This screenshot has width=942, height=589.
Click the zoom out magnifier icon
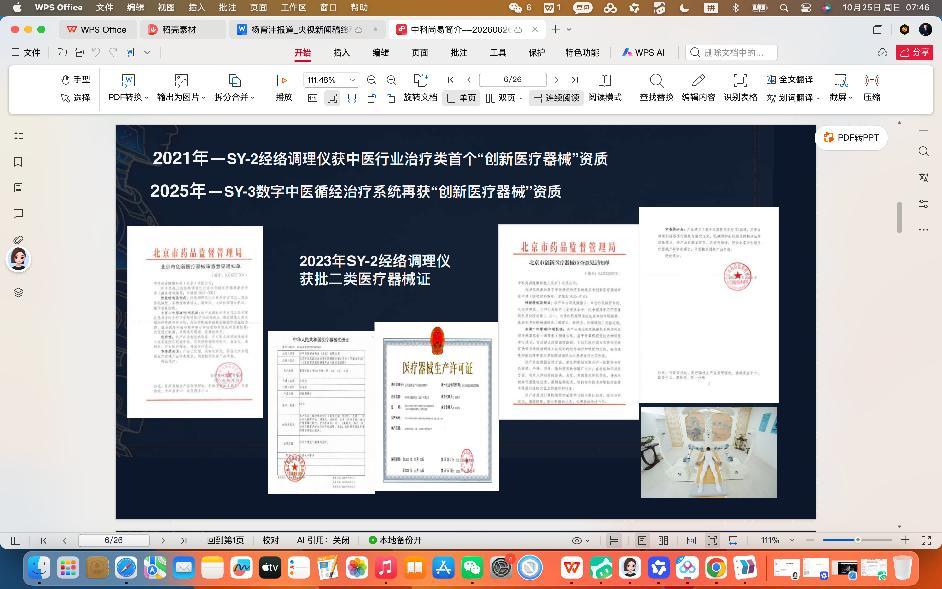(371, 80)
